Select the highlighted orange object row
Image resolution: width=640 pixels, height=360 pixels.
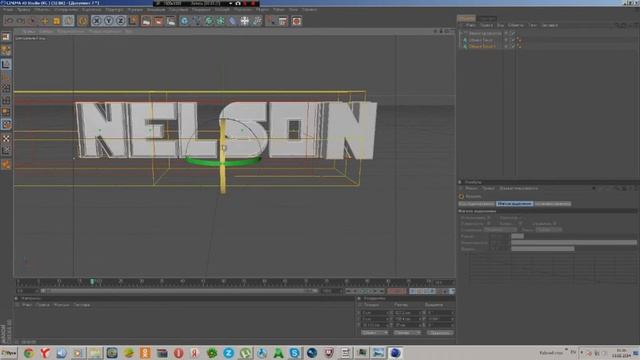coord(482,47)
